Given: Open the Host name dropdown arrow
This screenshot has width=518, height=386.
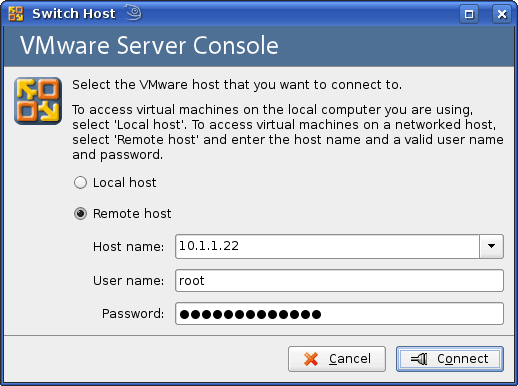Looking at the screenshot, I should [491, 246].
